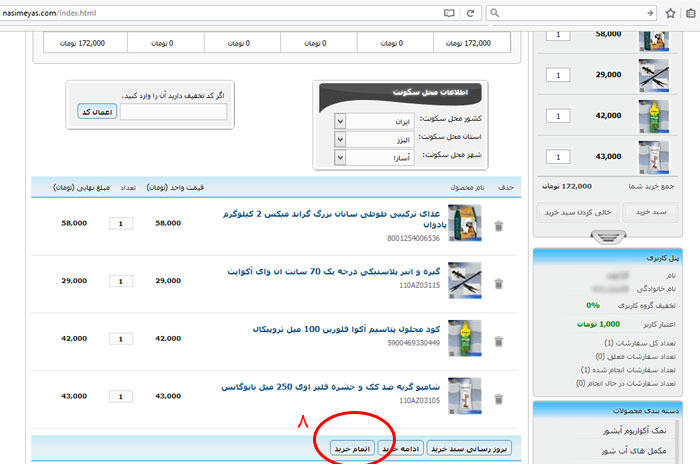Click the reload page icon in address bar
The height and width of the screenshot is (464, 700).
tap(470, 13)
